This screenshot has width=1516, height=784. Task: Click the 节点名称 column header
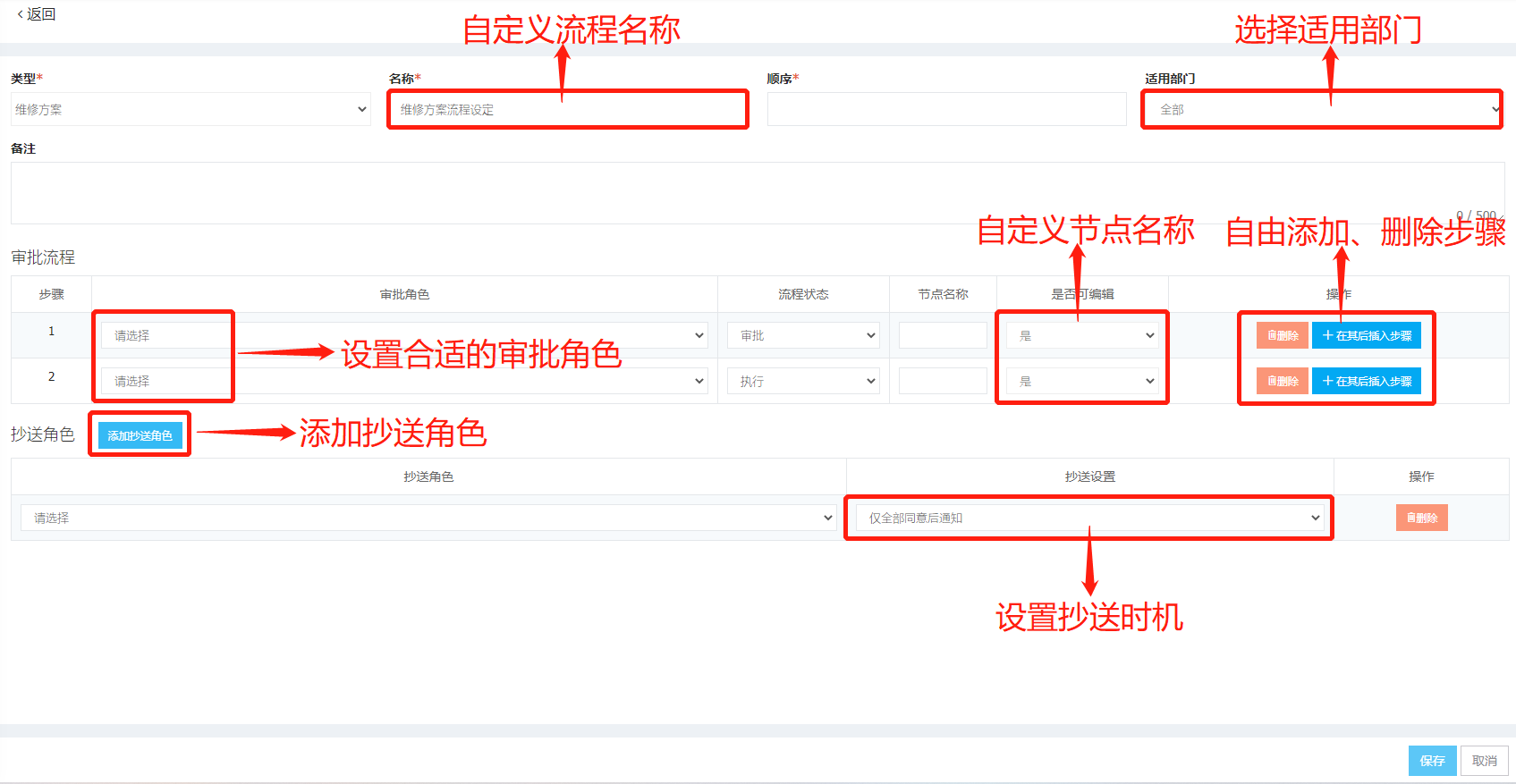(943, 294)
